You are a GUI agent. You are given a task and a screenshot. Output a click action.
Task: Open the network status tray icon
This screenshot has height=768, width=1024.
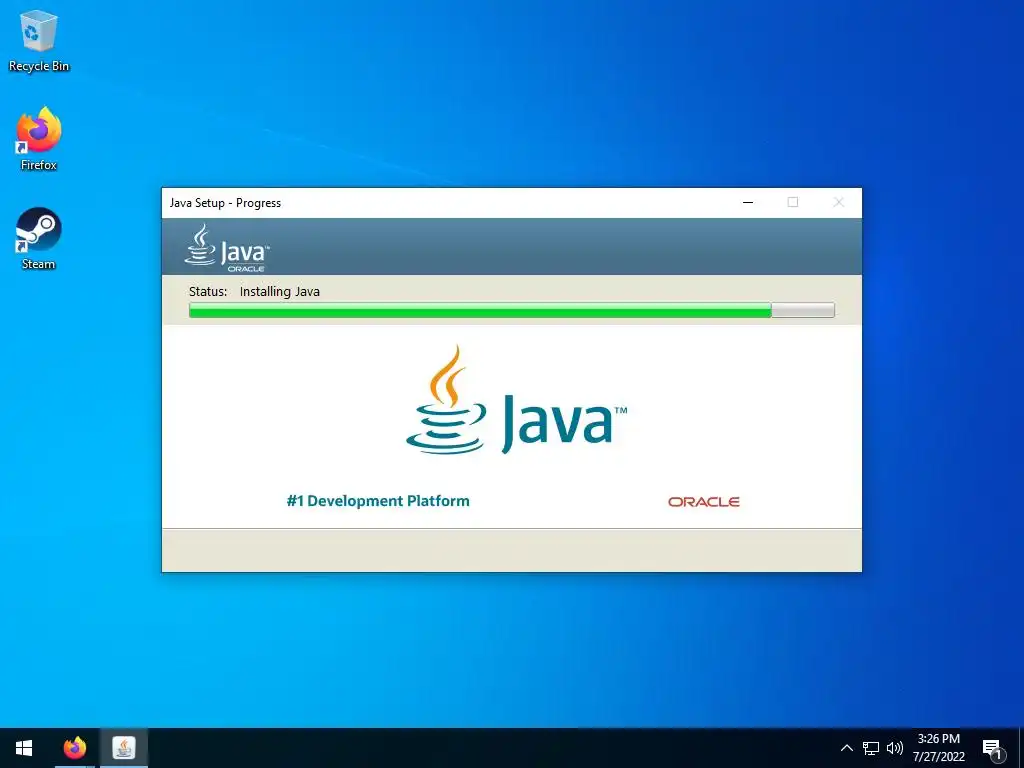coord(871,748)
